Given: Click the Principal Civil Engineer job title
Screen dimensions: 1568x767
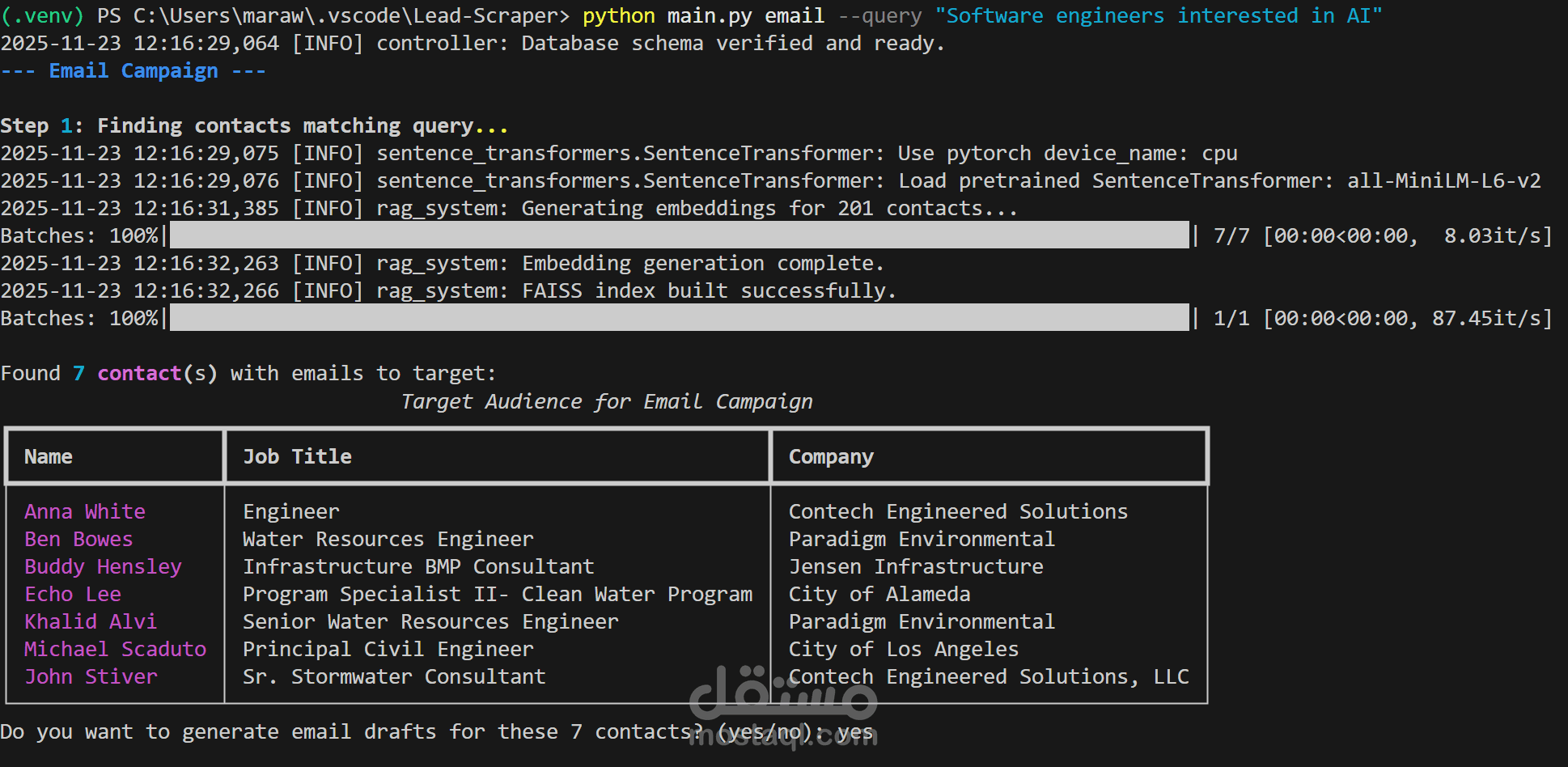Looking at the screenshot, I should tap(388, 649).
